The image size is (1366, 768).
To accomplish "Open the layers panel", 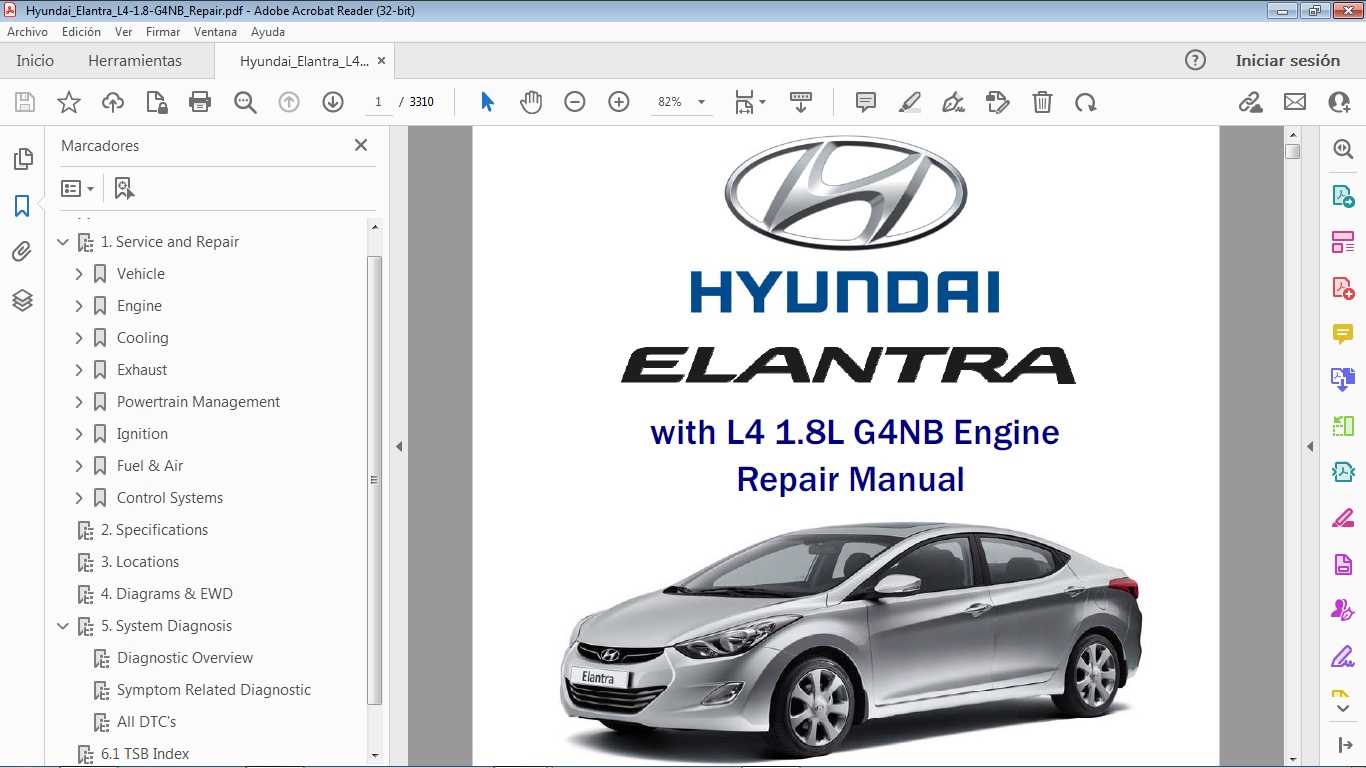I will pyautogui.click(x=22, y=300).
